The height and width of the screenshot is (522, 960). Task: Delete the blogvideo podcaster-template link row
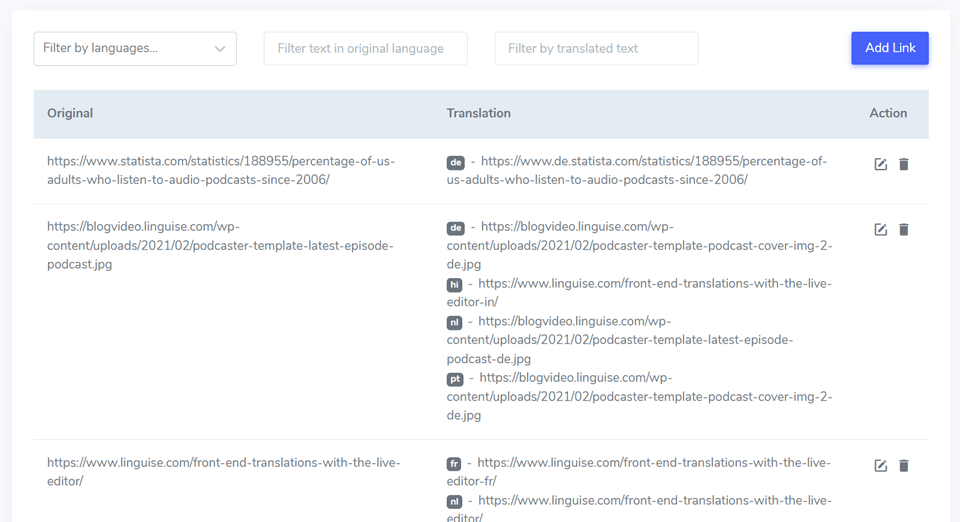click(x=904, y=229)
